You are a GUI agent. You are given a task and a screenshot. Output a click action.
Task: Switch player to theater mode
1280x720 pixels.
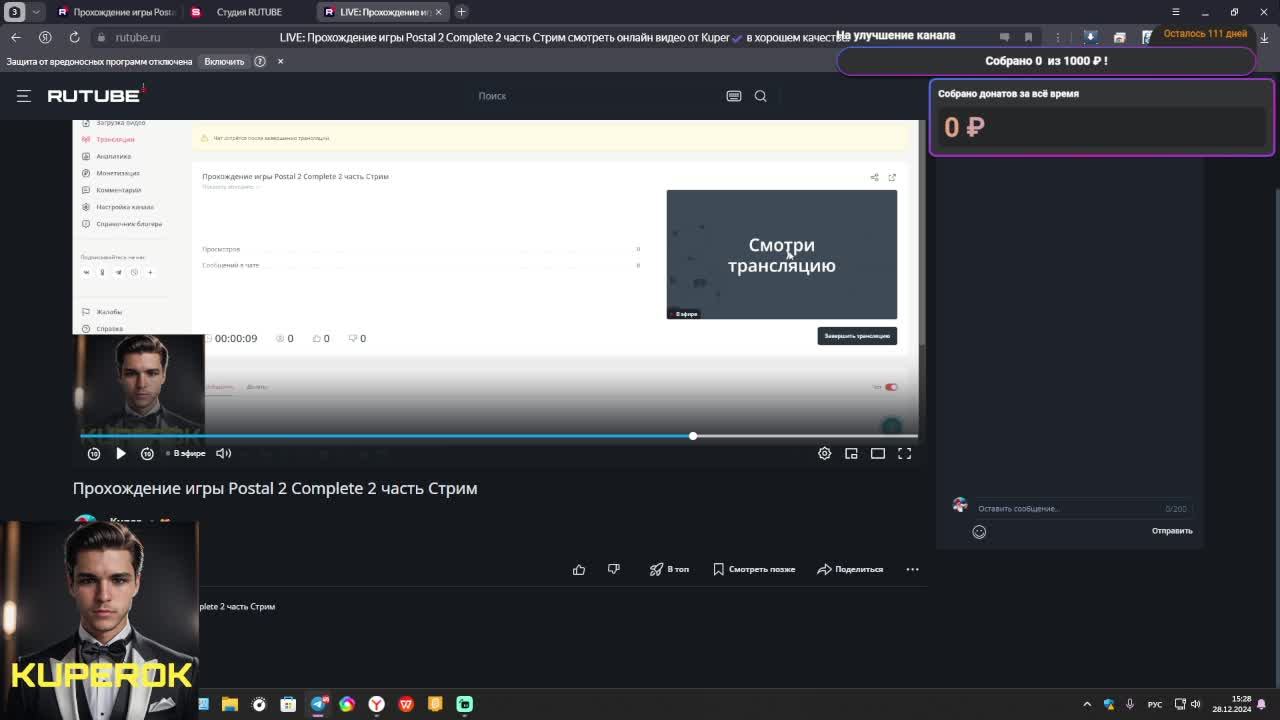point(878,454)
